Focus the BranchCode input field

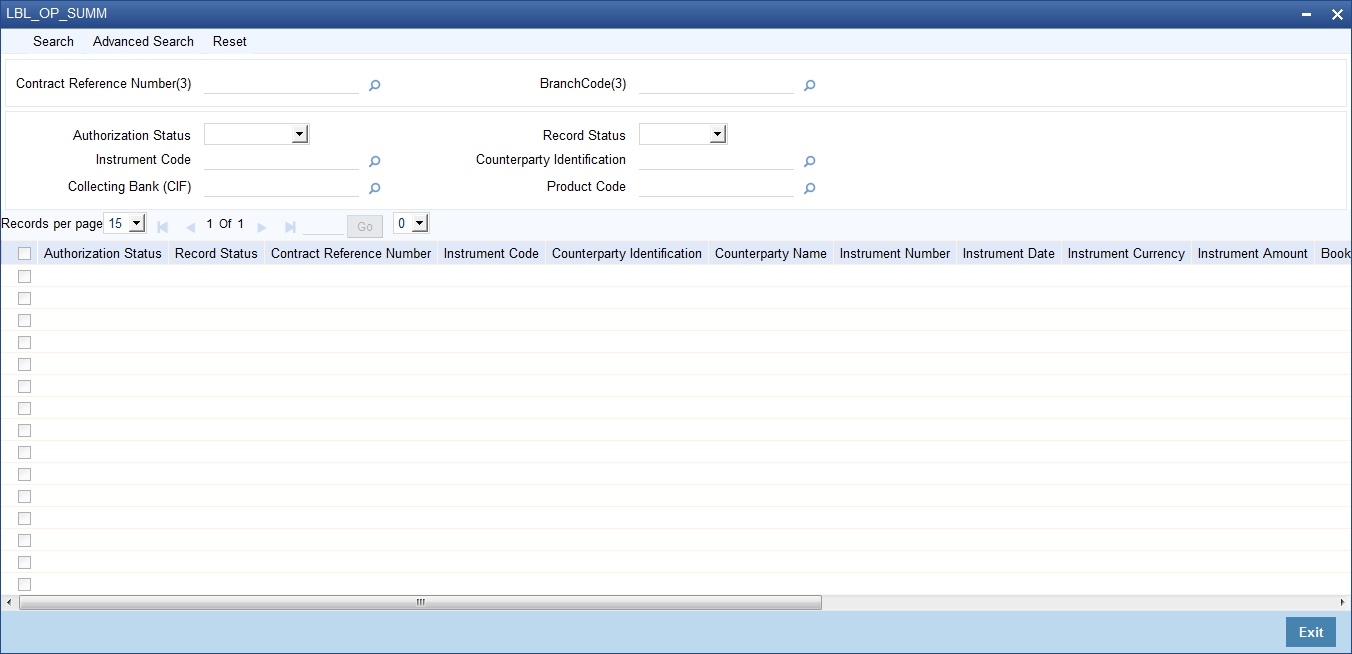click(716, 84)
